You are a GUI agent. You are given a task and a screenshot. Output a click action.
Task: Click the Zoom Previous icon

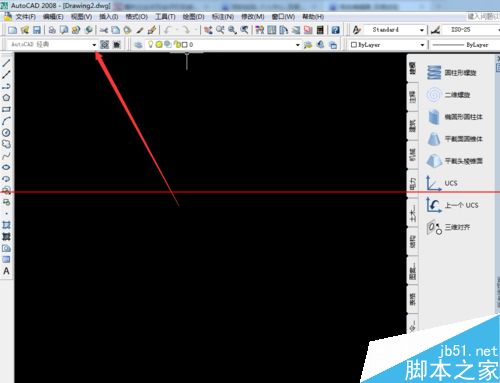244,30
